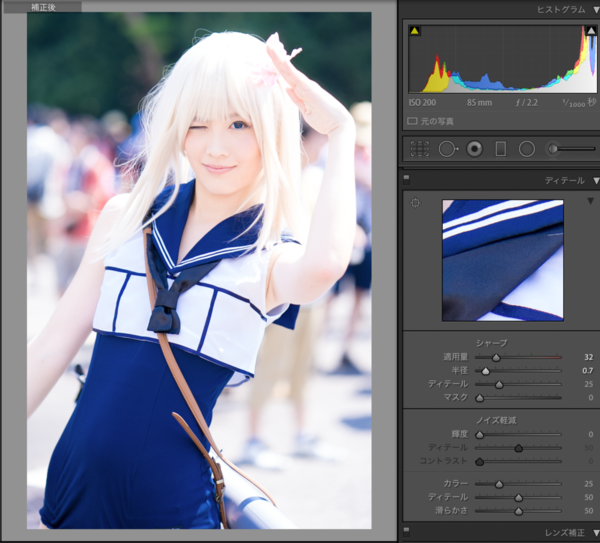This screenshot has width=600, height=543.
Task: Adjust the マスク slider
Action: tap(479, 398)
